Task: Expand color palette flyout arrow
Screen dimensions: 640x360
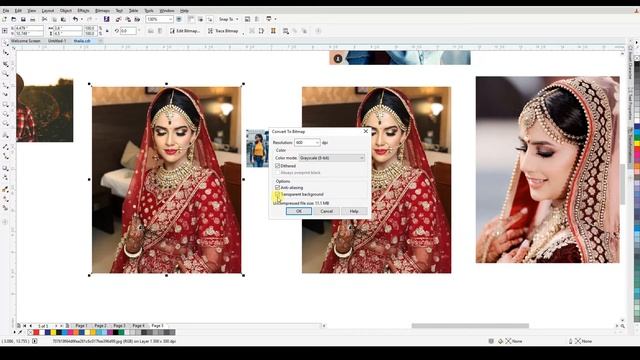Action: coord(15,332)
